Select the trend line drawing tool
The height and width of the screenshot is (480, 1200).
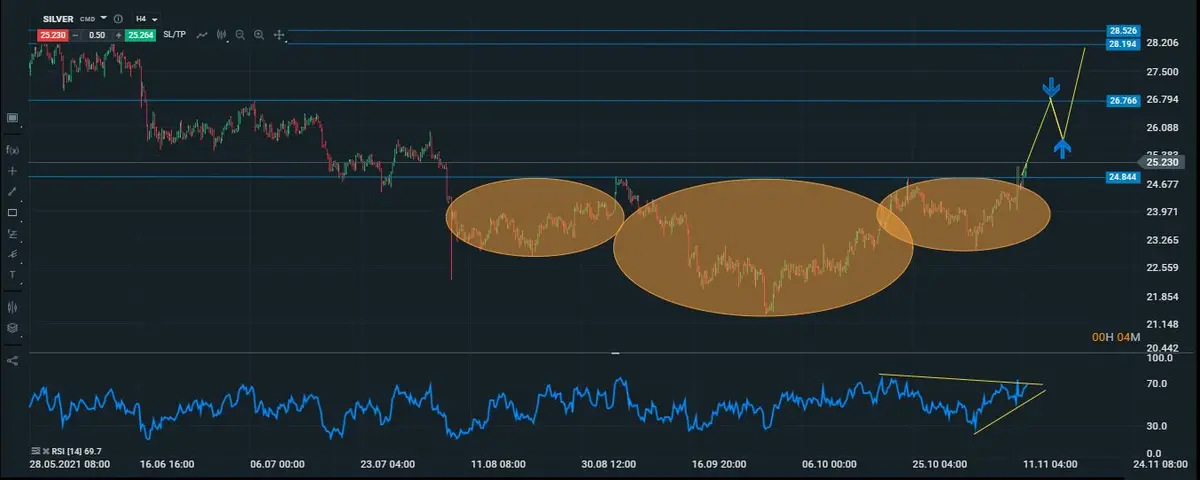pyautogui.click(x=13, y=191)
